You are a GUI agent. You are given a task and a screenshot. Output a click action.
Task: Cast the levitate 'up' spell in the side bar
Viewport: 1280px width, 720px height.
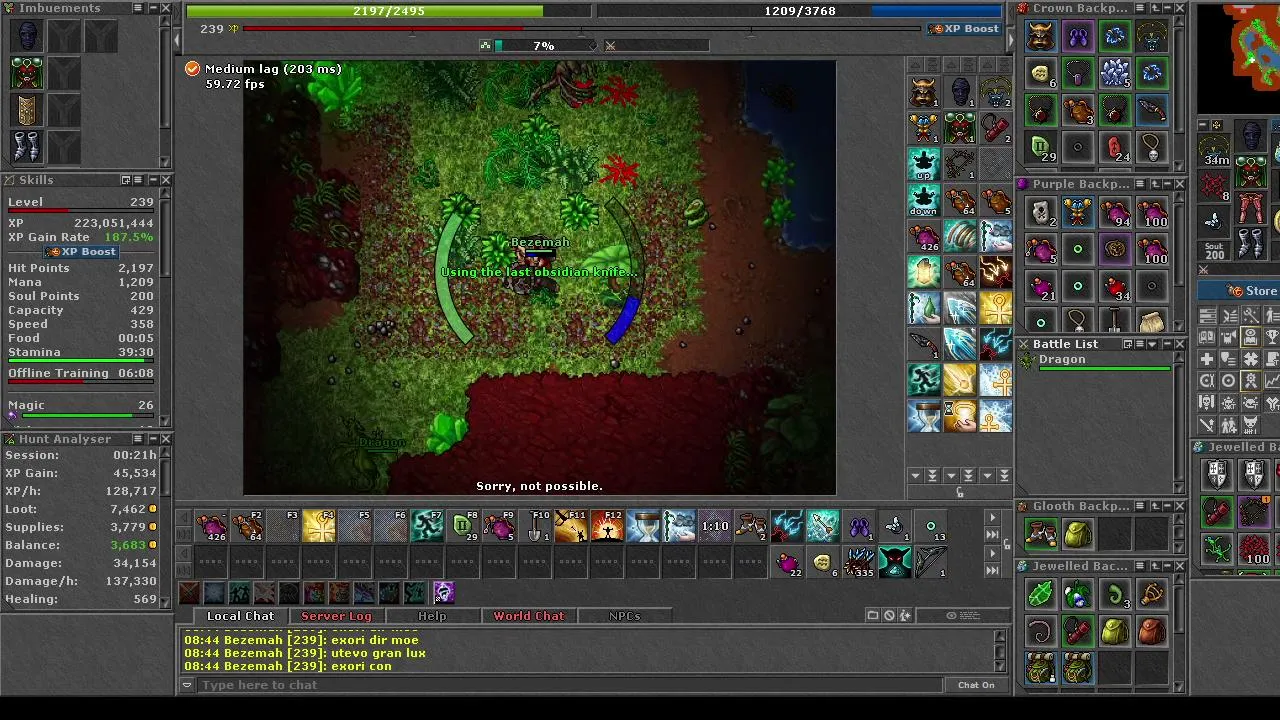(x=924, y=164)
